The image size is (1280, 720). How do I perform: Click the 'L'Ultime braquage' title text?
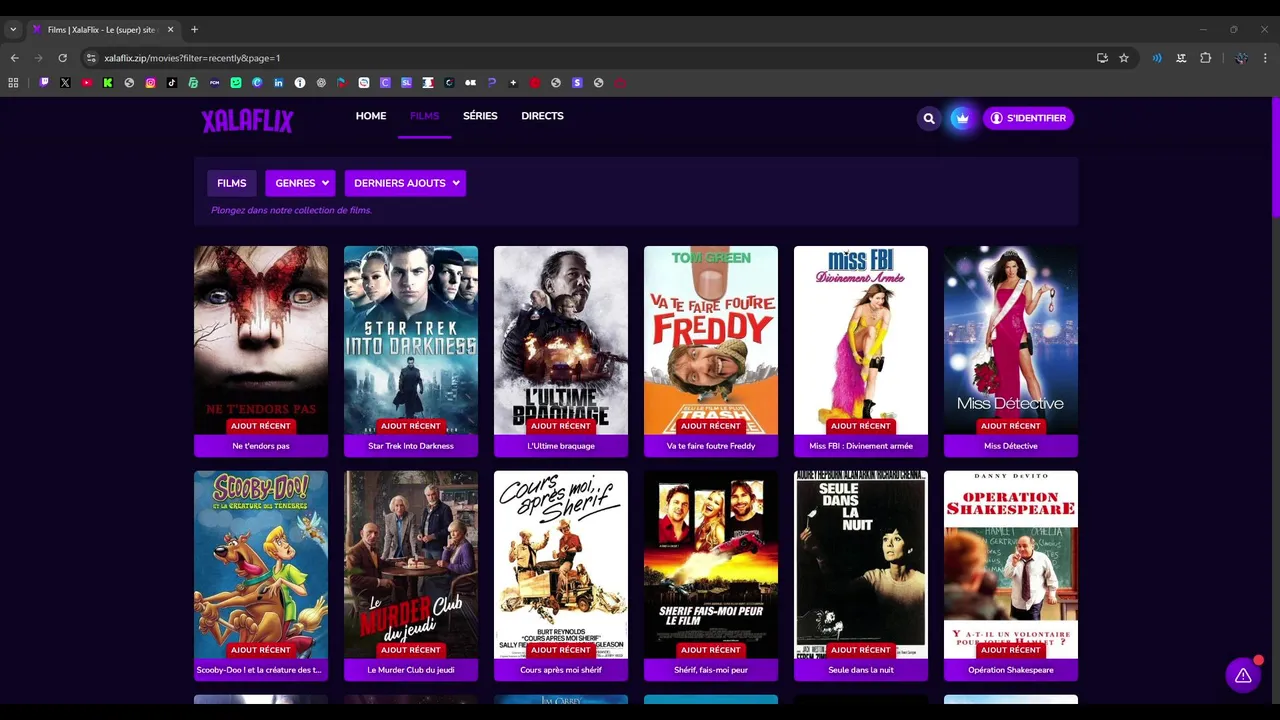[561, 446]
